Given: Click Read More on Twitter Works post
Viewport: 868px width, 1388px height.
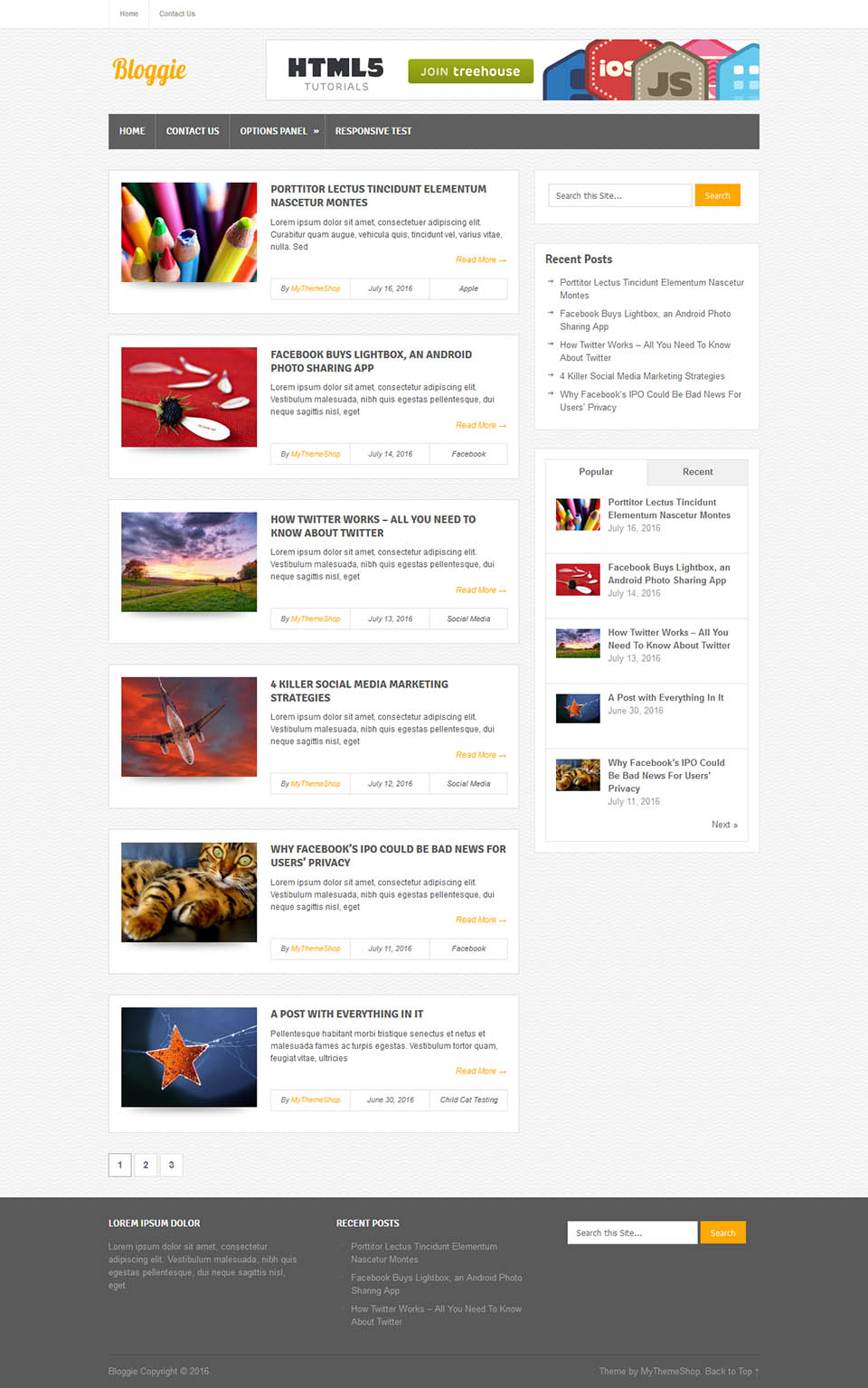Looking at the screenshot, I should (x=480, y=590).
